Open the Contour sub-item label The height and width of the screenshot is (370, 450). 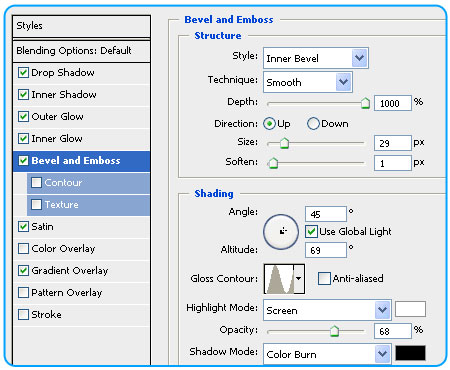[63, 182]
